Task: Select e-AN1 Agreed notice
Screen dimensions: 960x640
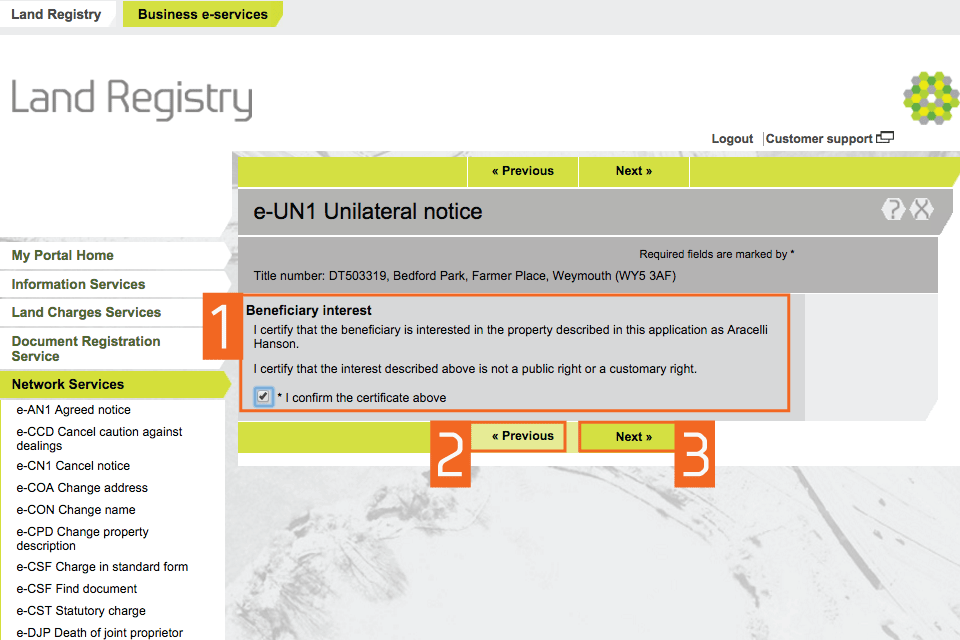Action: [x=73, y=410]
